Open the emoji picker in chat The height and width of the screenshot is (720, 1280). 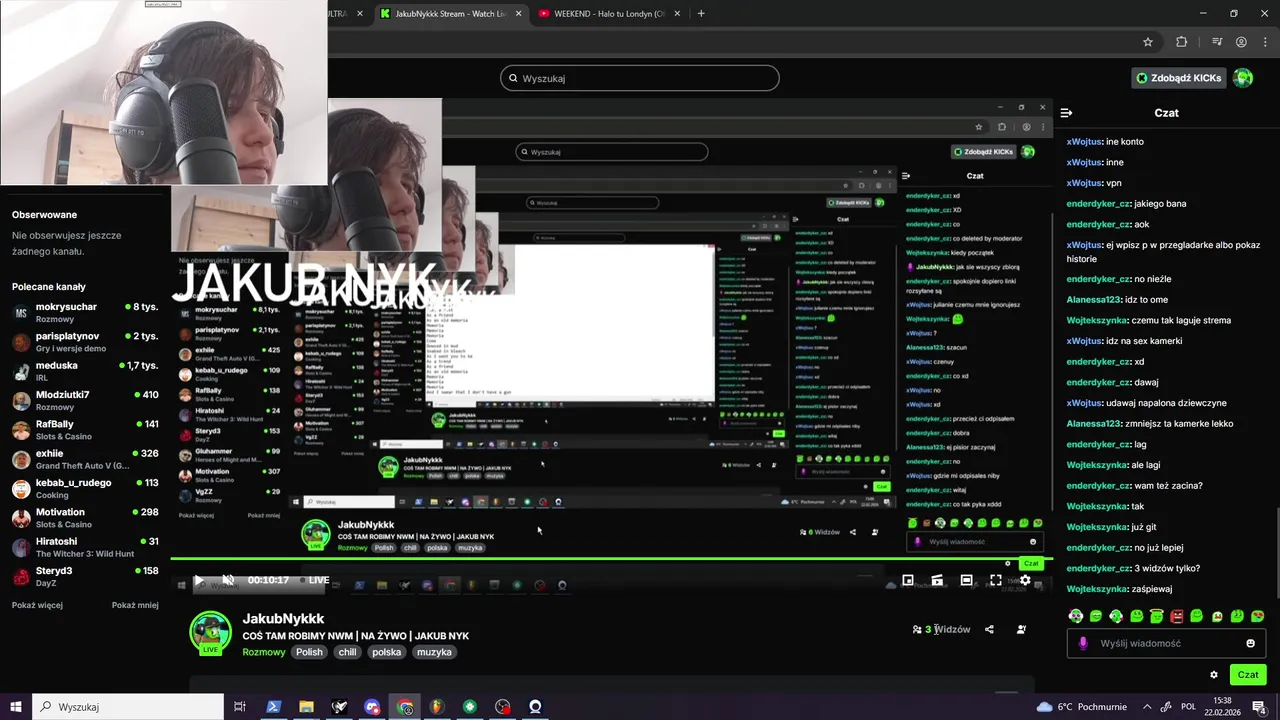[x=1250, y=643]
